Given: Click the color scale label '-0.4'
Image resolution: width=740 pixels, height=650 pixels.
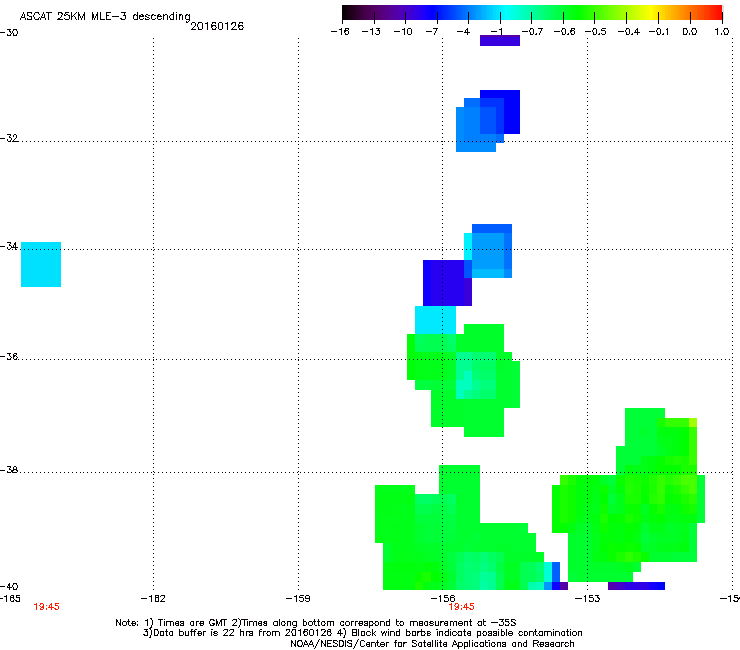Looking at the screenshot, I should [628, 32].
